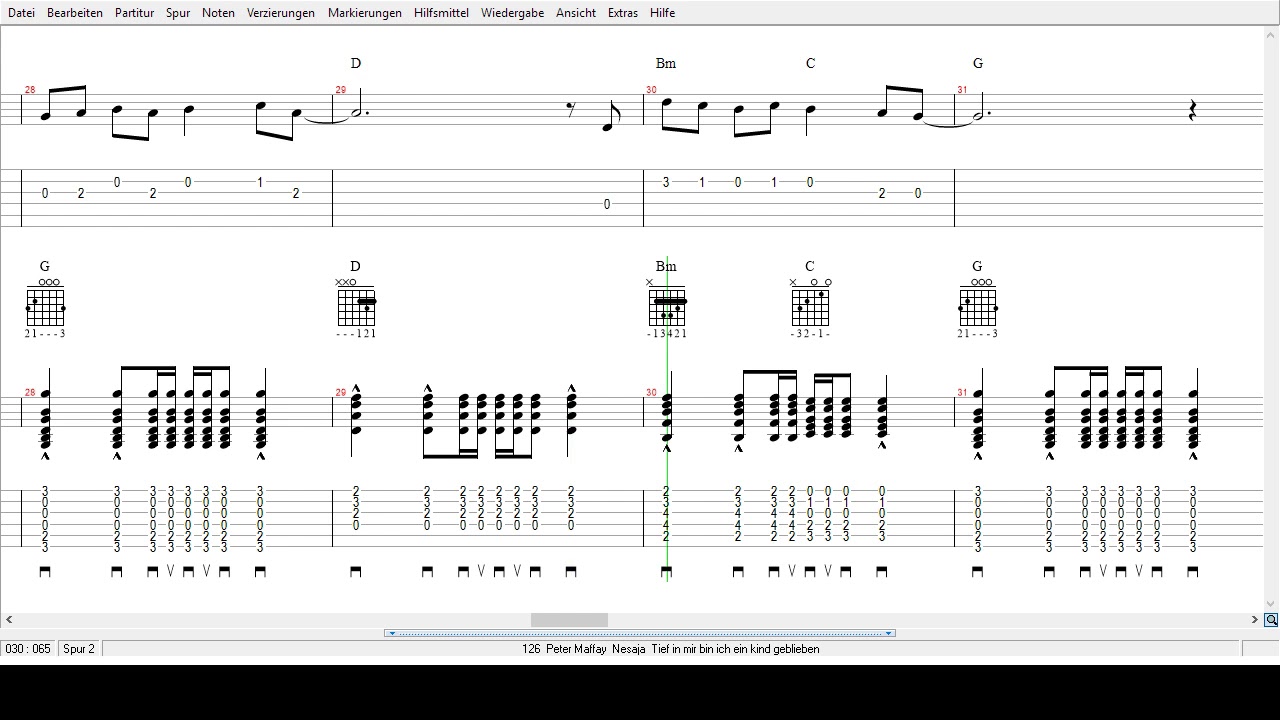
Task: Click the downstroke symbol at the green cursor
Action: pyautogui.click(x=666, y=572)
